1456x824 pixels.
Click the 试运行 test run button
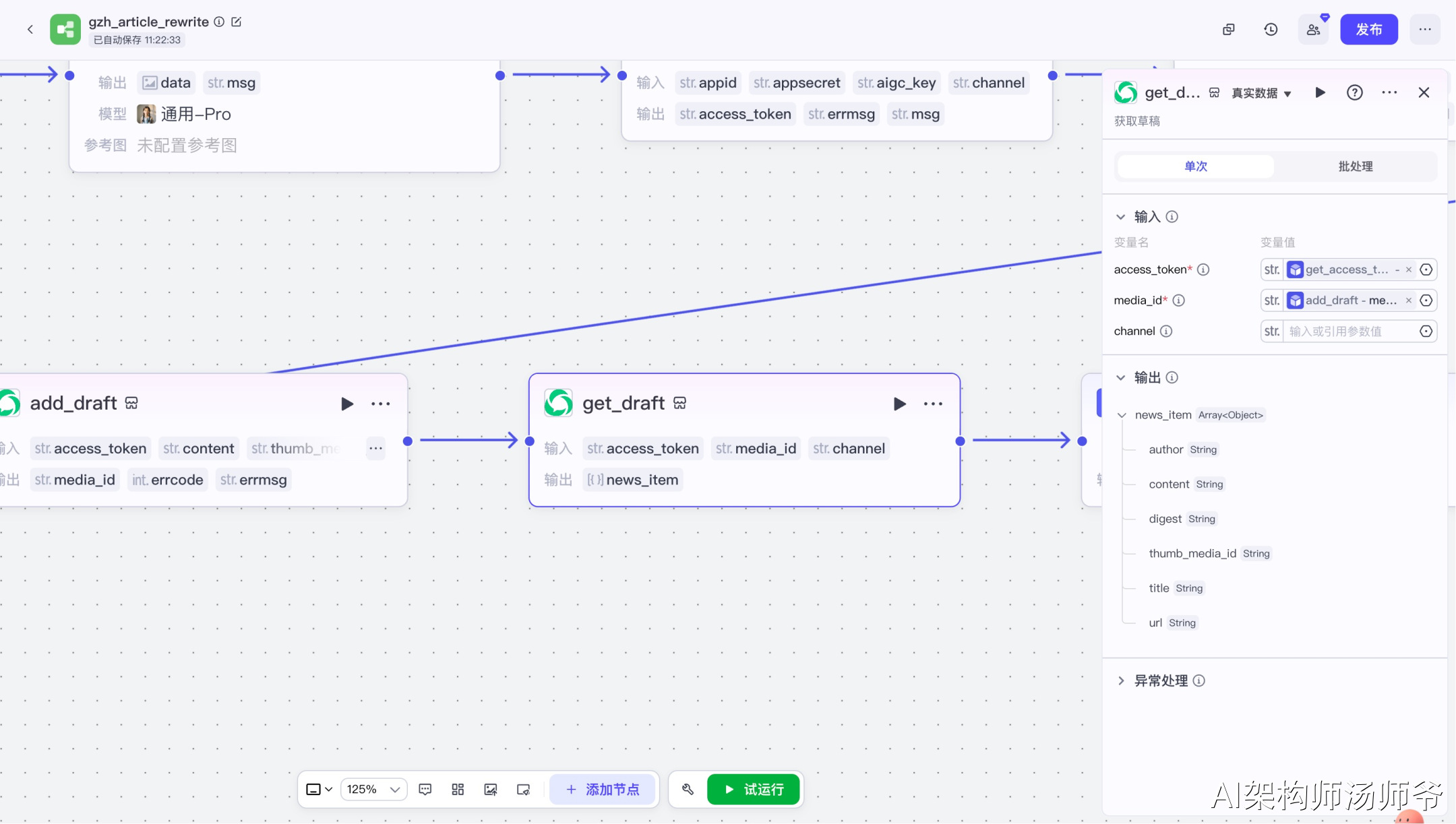[x=754, y=789]
